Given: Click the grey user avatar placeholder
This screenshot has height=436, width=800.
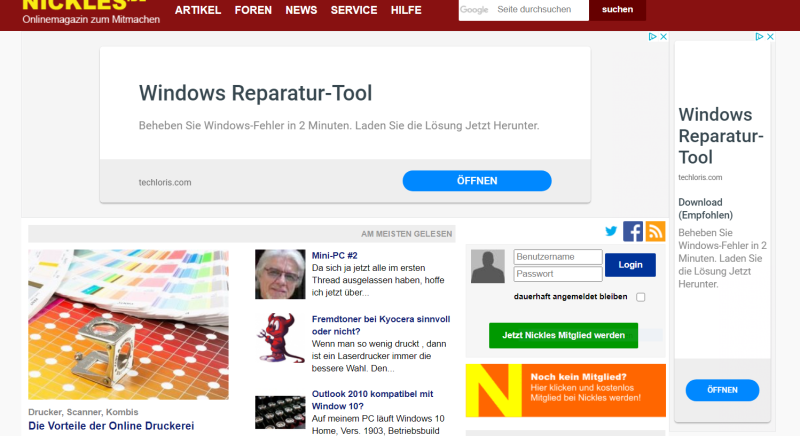Looking at the screenshot, I should tap(488, 266).
